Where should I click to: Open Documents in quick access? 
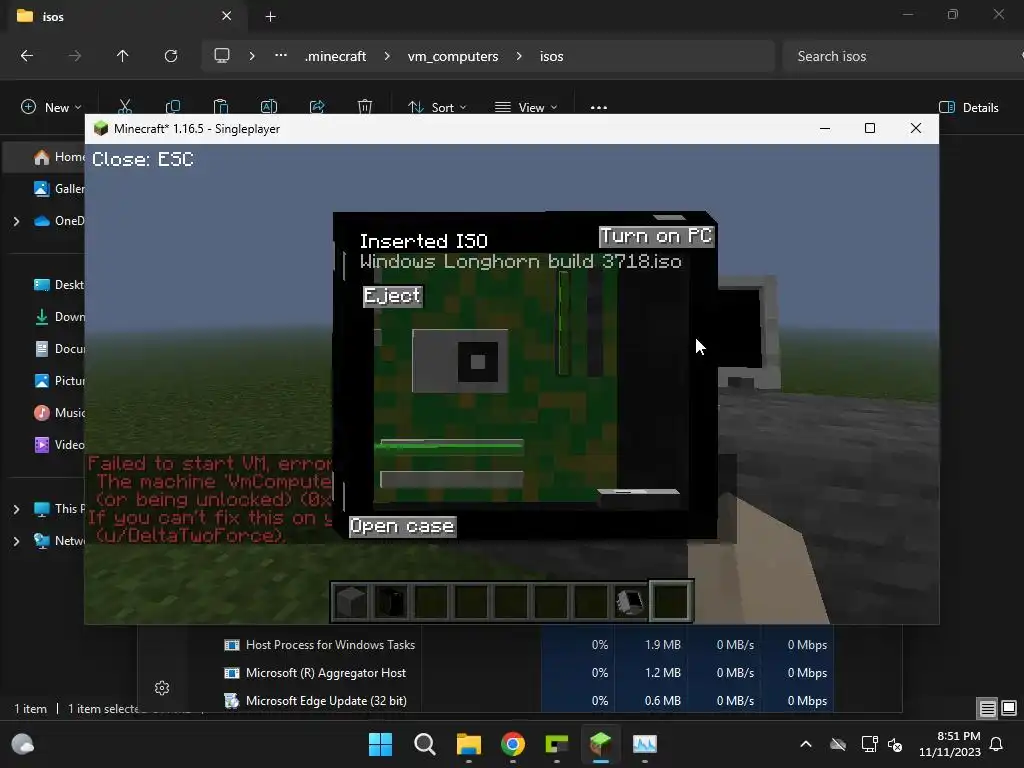59,349
